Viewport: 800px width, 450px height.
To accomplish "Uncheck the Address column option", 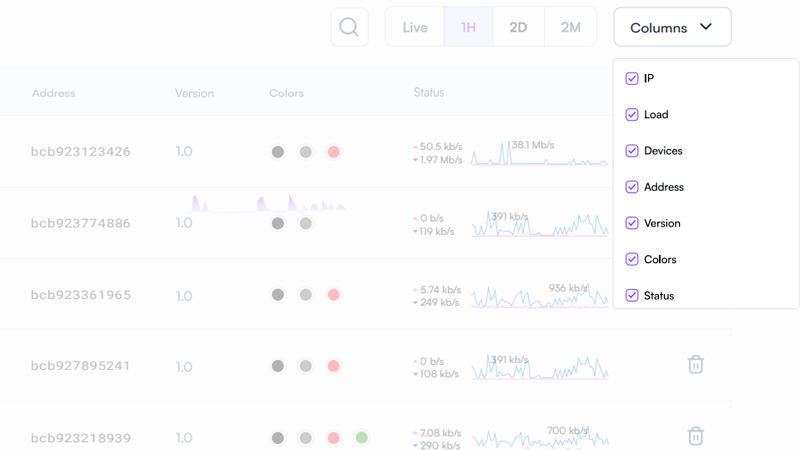I will click(x=632, y=187).
